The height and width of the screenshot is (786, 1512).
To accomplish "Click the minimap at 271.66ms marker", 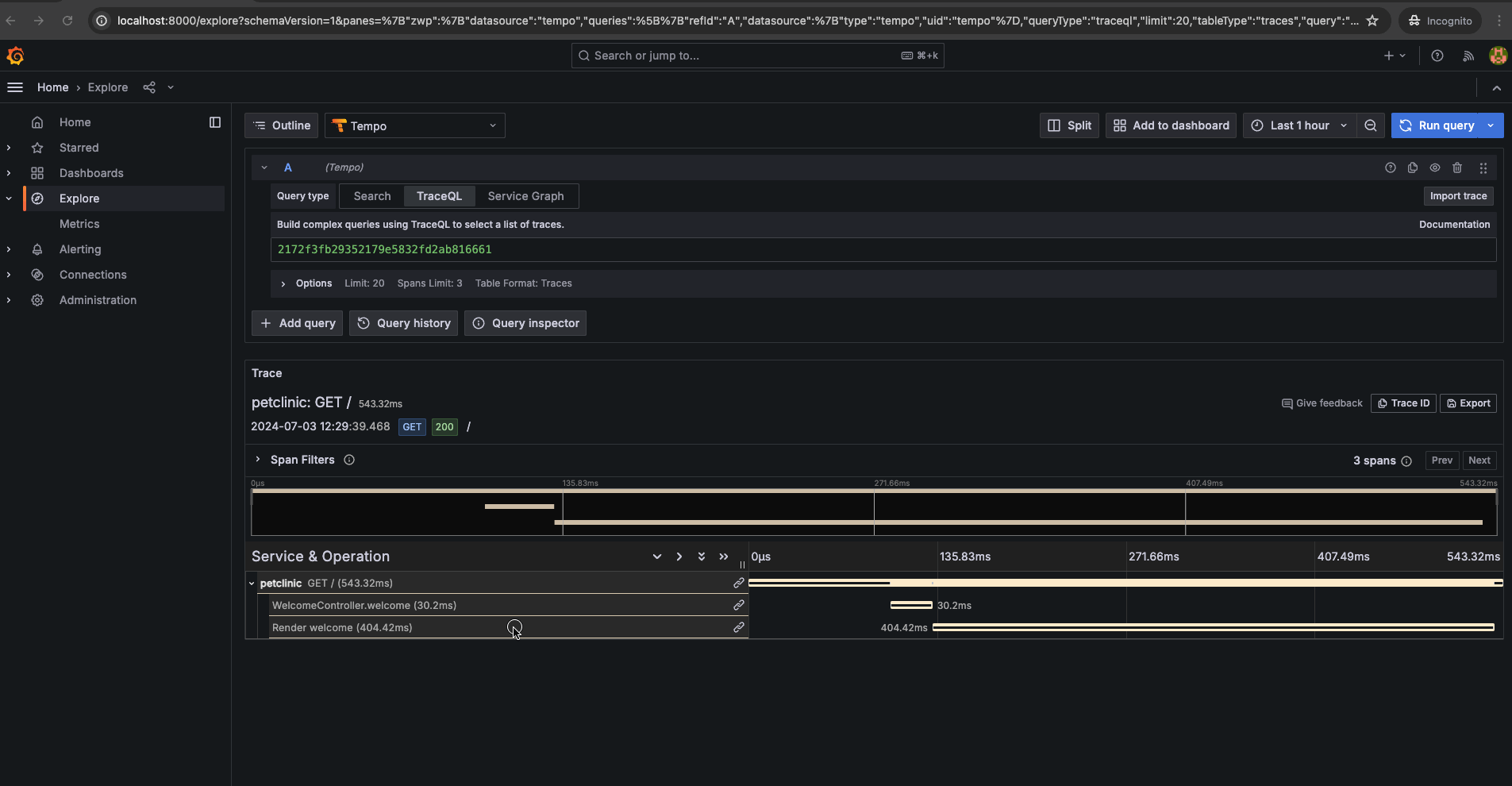I will coord(874,513).
